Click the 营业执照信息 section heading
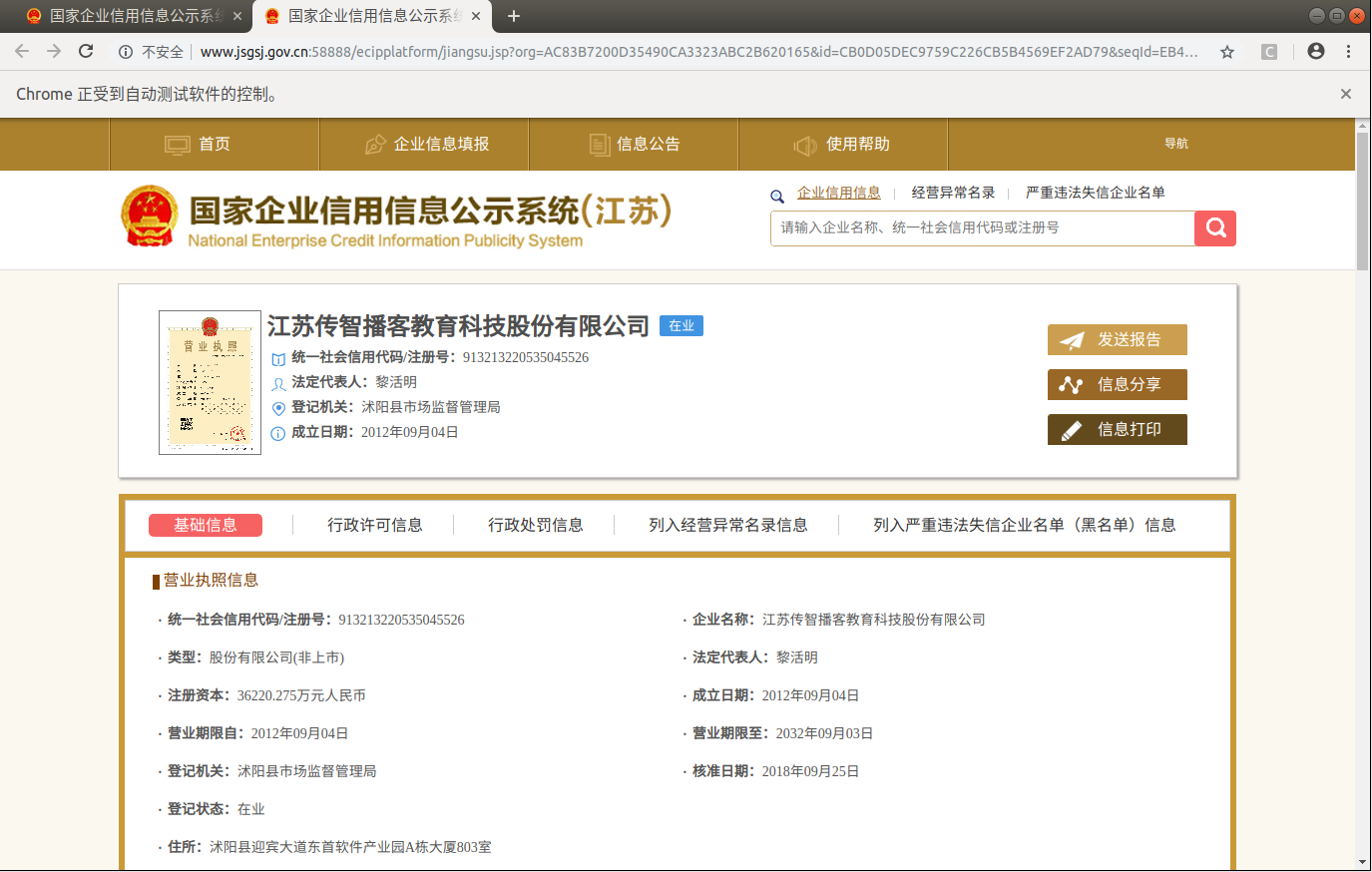The height and width of the screenshot is (872, 1372). coord(211,581)
